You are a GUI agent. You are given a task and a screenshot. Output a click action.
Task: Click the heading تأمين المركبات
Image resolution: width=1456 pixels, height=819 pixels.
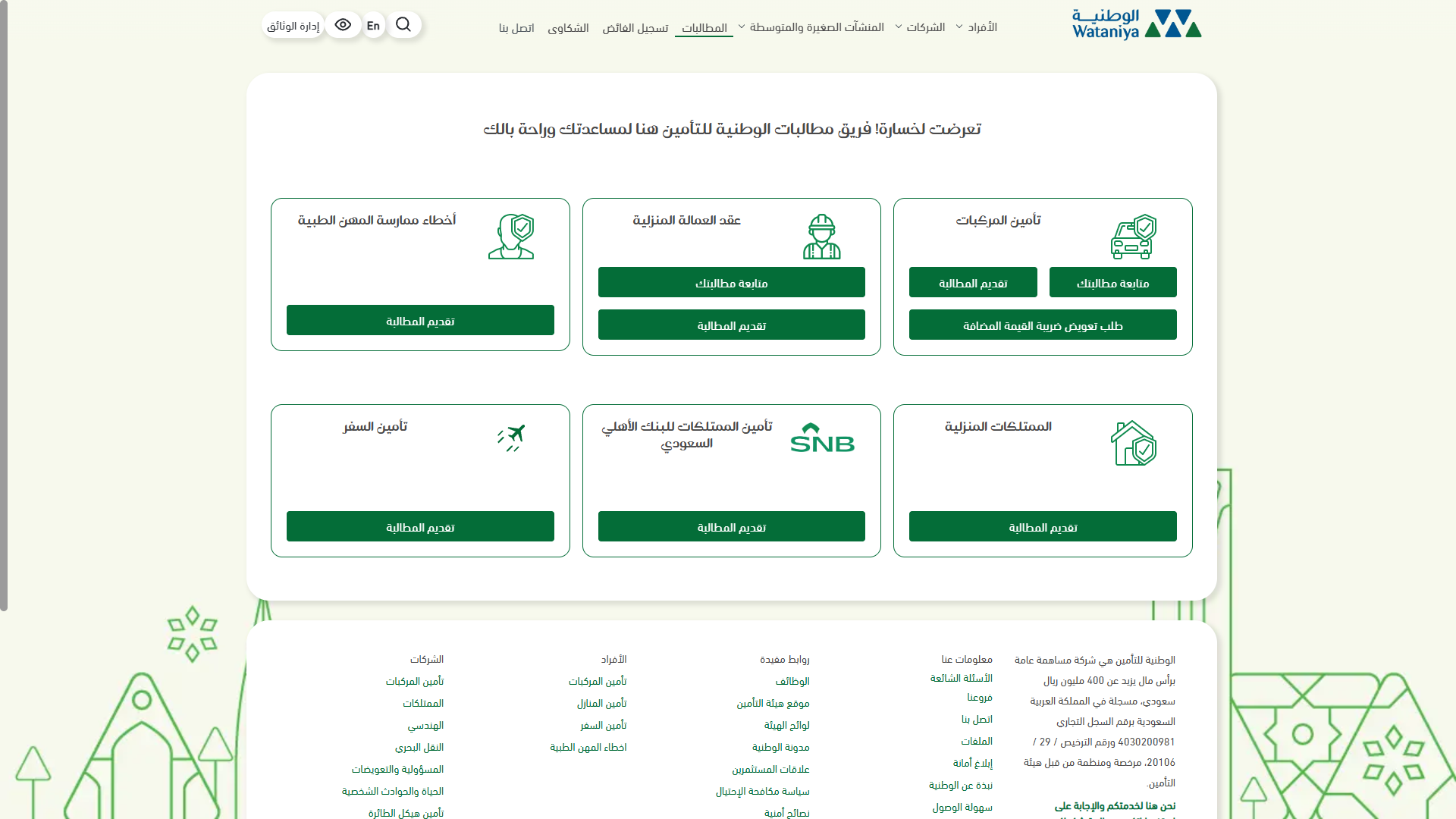pos(998,220)
